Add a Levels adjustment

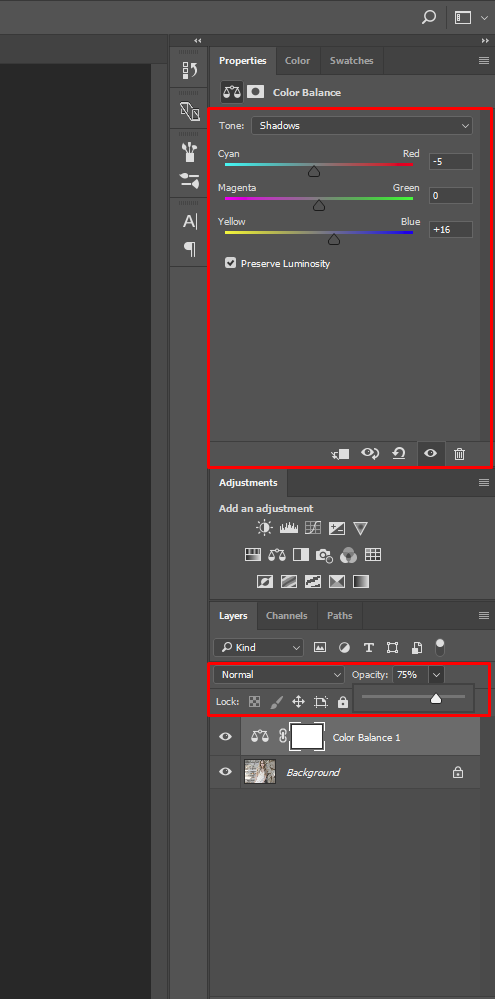tap(289, 528)
